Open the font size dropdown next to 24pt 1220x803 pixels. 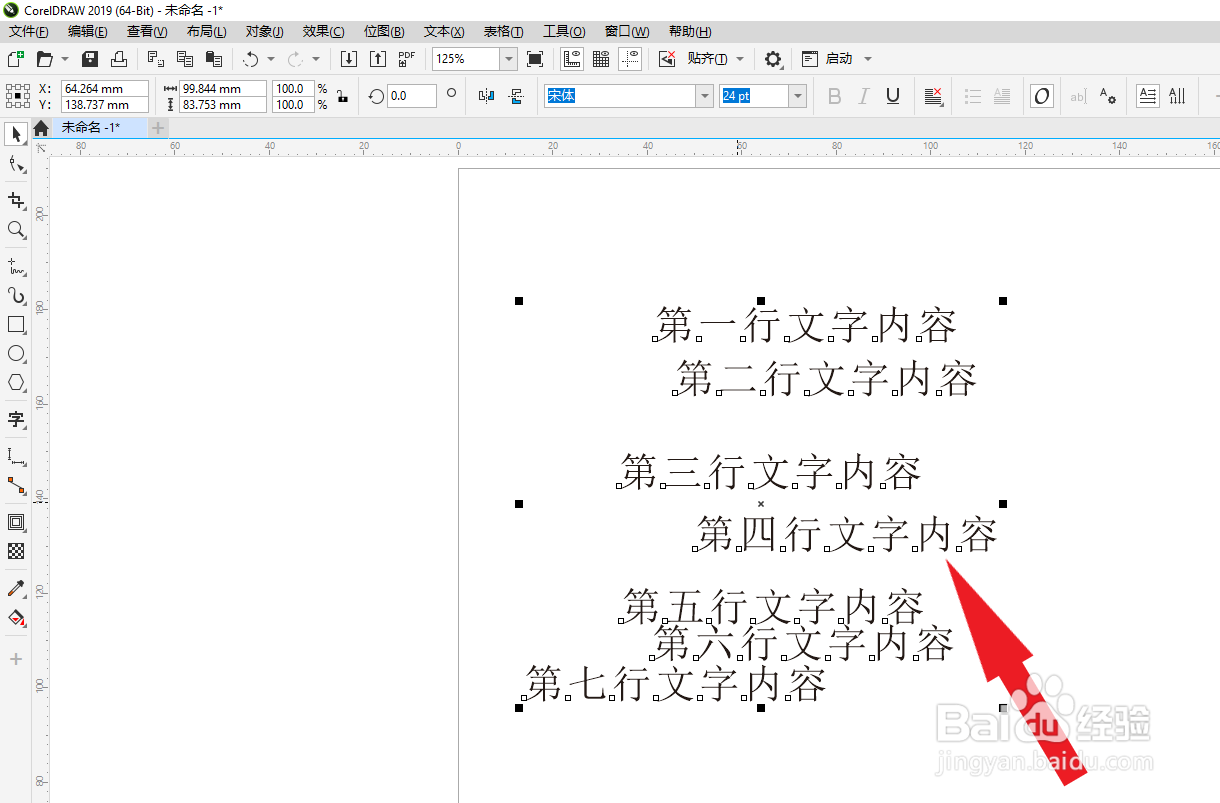pos(797,95)
